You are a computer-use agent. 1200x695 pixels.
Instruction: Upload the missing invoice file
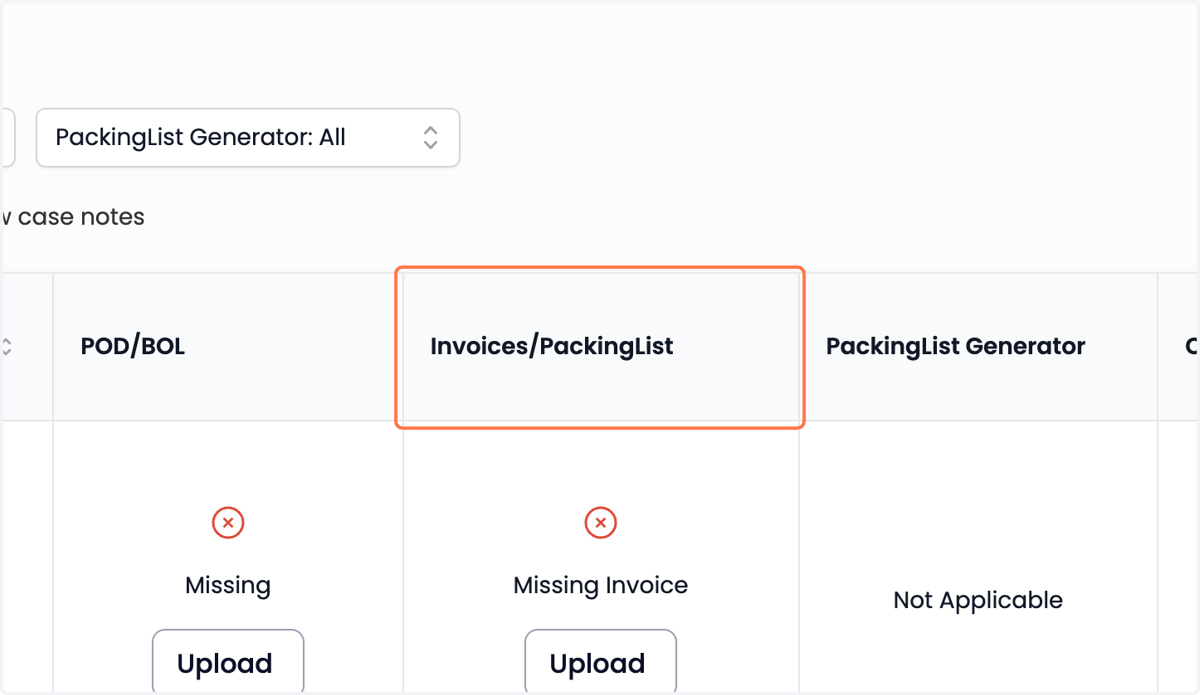tap(600, 662)
